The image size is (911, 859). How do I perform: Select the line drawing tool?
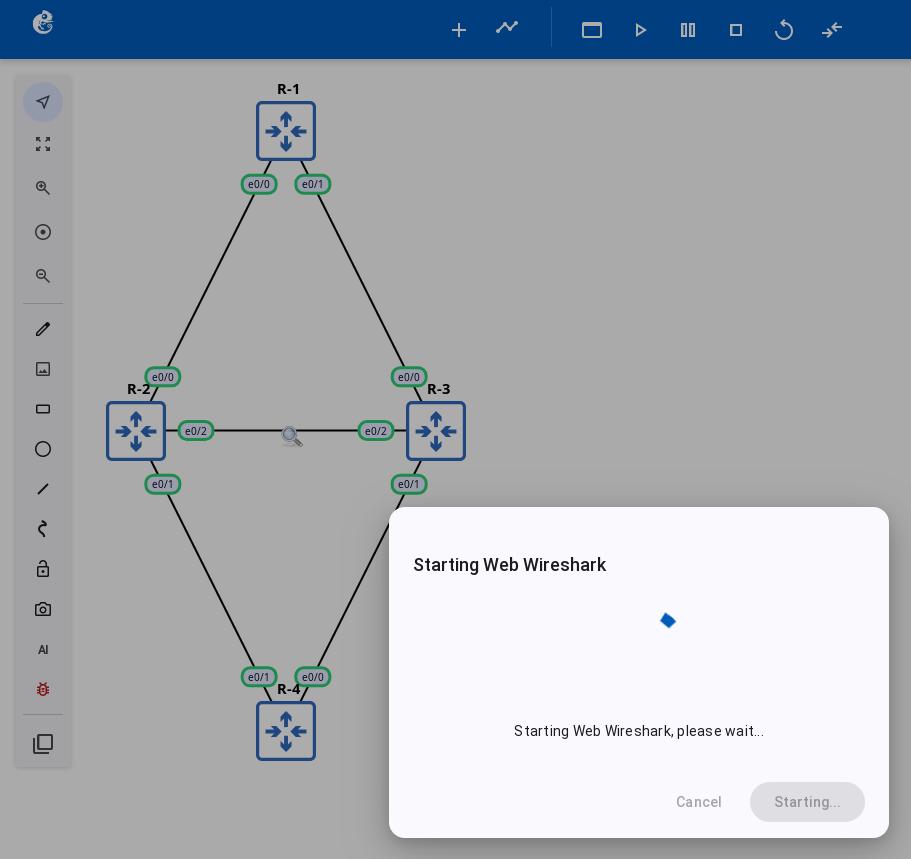(43, 489)
